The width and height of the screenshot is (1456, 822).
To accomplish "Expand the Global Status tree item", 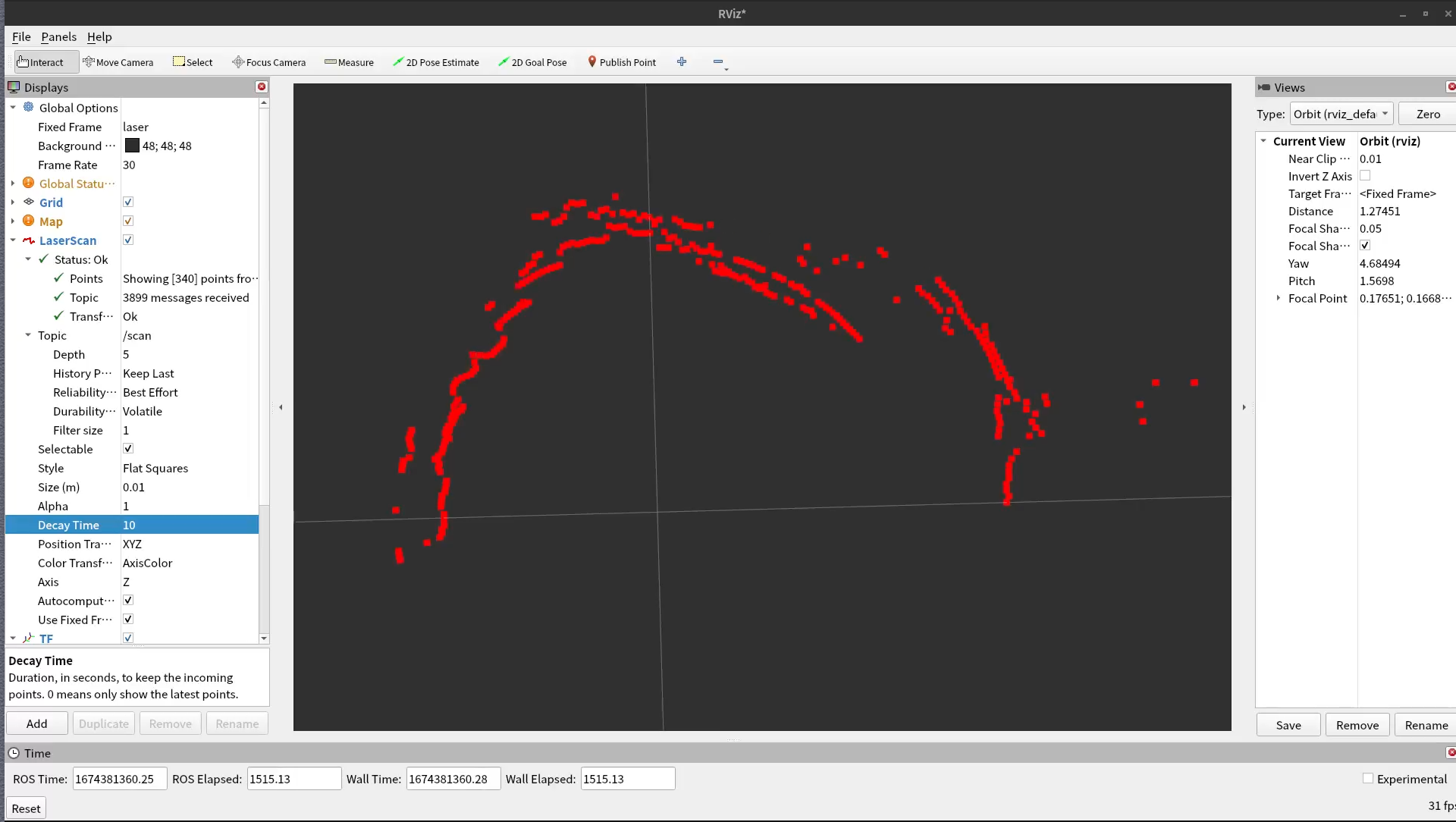I will tap(13, 184).
